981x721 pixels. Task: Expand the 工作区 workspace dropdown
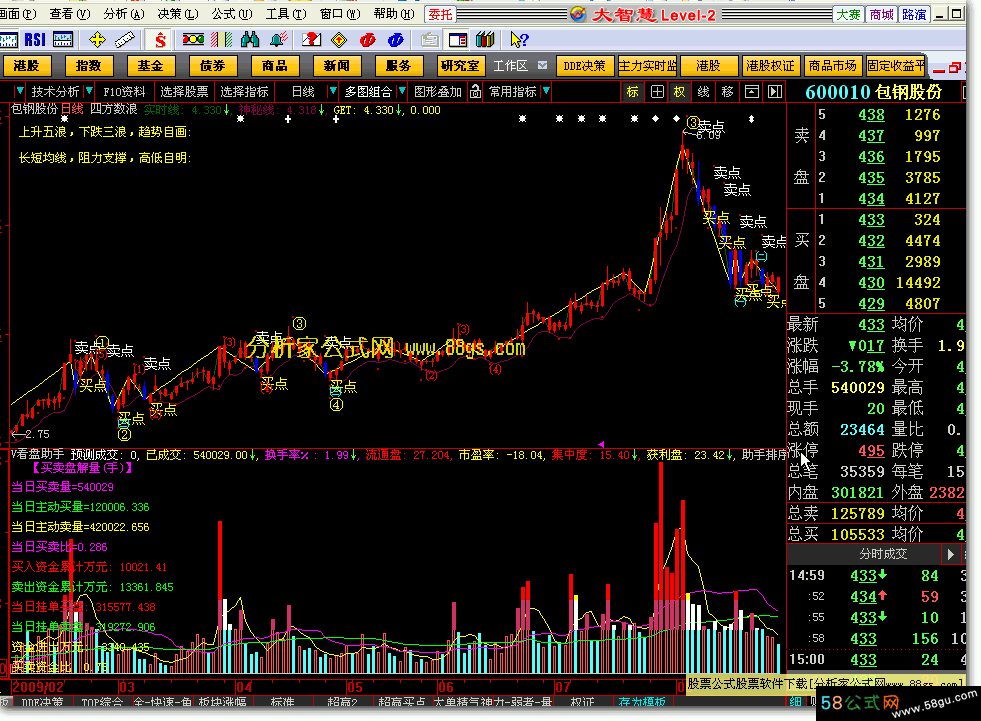(x=542, y=65)
